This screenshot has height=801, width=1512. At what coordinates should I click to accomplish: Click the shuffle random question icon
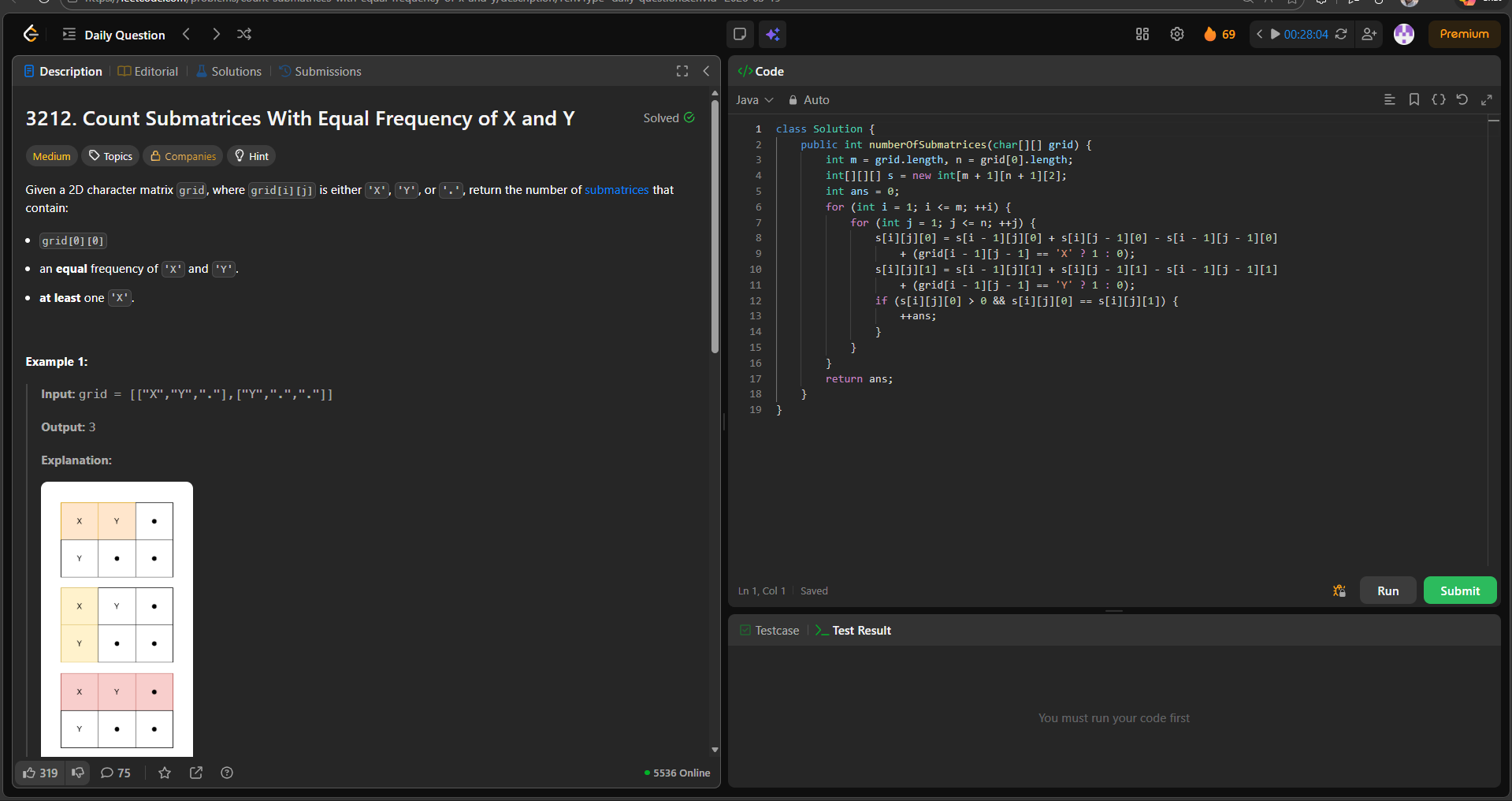(244, 34)
